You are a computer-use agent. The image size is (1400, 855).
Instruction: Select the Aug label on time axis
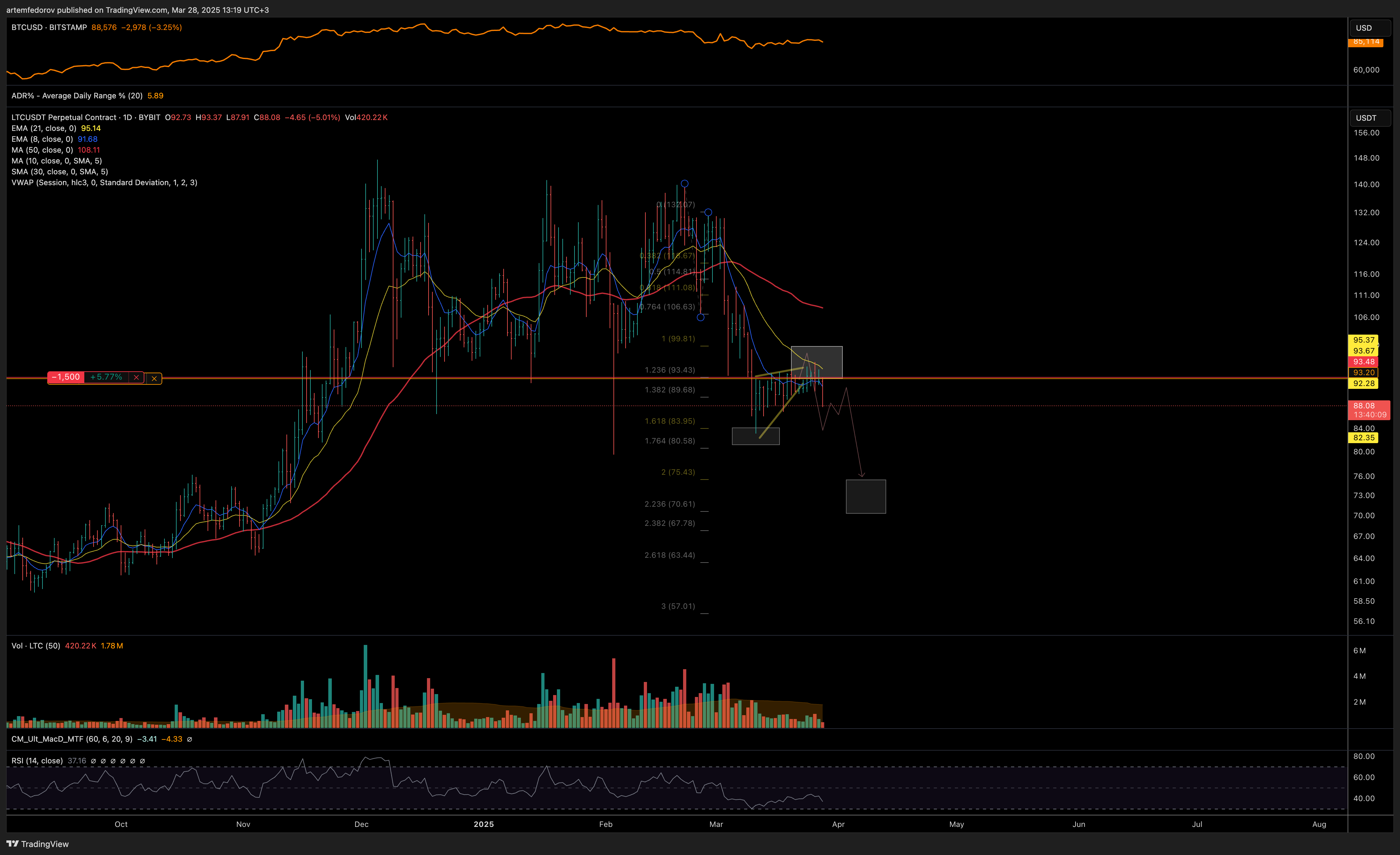coord(1319,824)
